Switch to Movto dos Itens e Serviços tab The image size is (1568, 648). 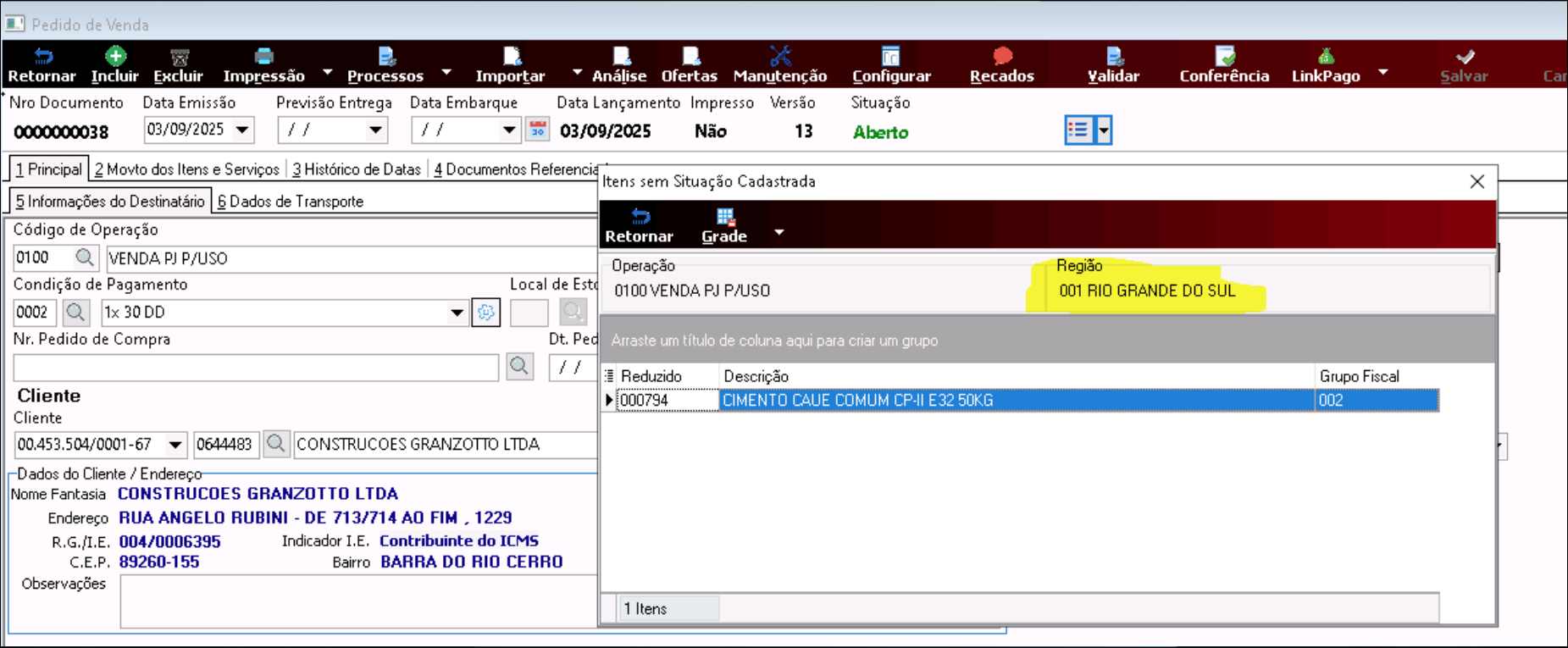(x=187, y=169)
